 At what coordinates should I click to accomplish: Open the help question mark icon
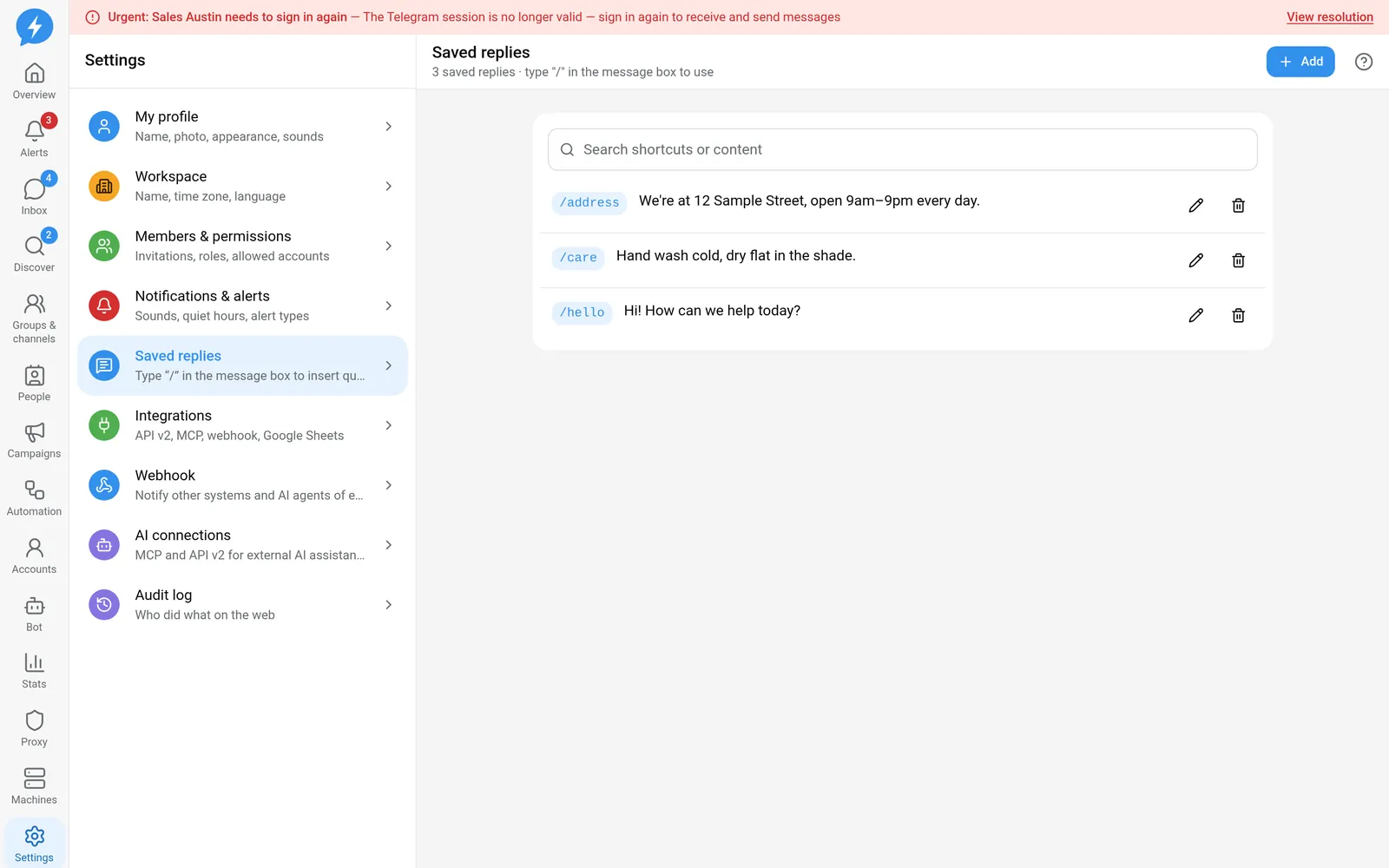[x=1364, y=62]
